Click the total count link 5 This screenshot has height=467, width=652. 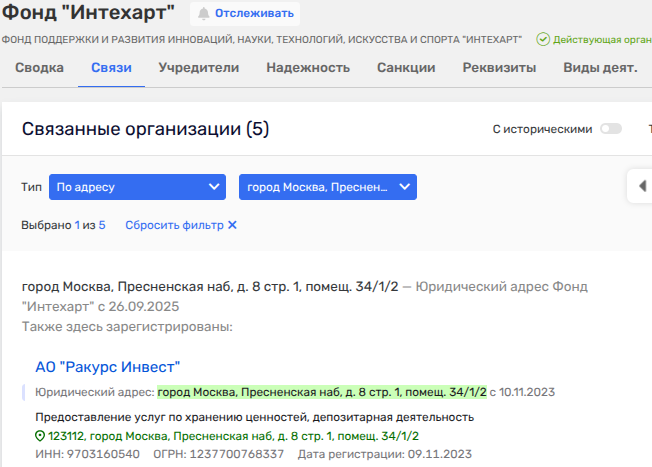coord(102,225)
